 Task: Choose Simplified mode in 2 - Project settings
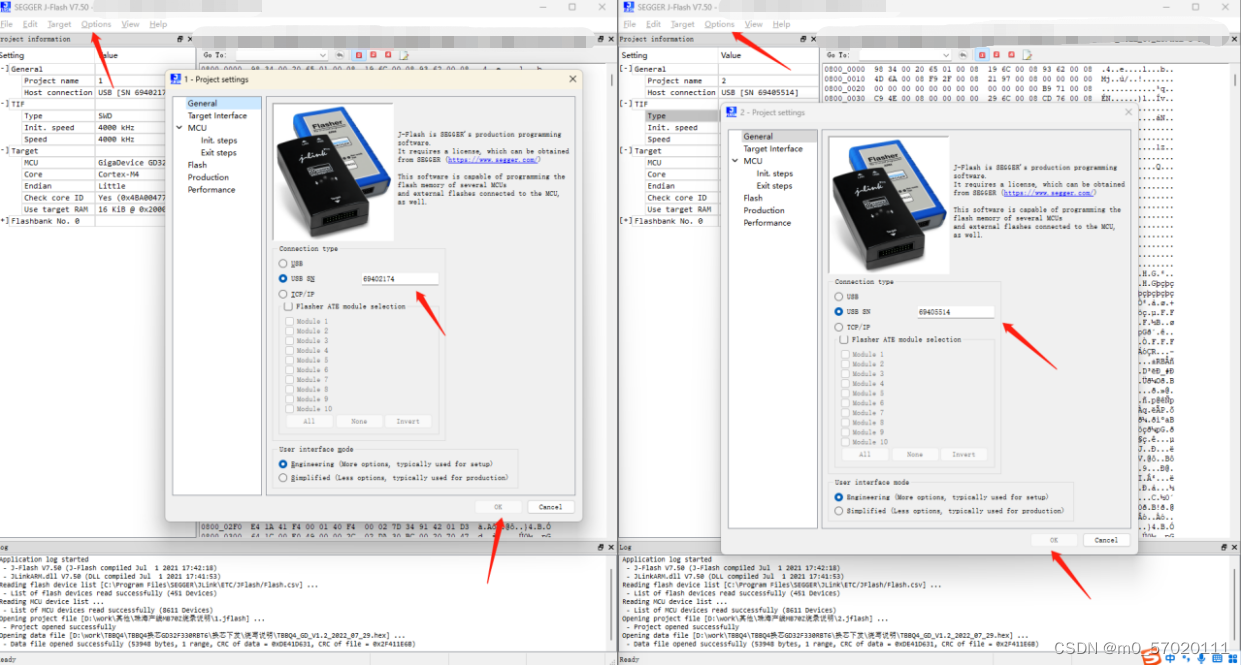coord(839,511)
